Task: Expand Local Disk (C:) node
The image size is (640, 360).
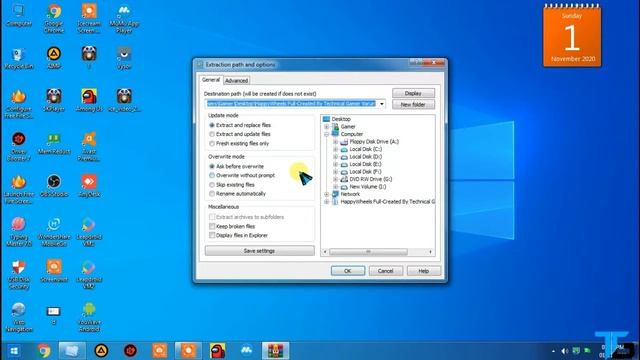Action: coord(335,149)
